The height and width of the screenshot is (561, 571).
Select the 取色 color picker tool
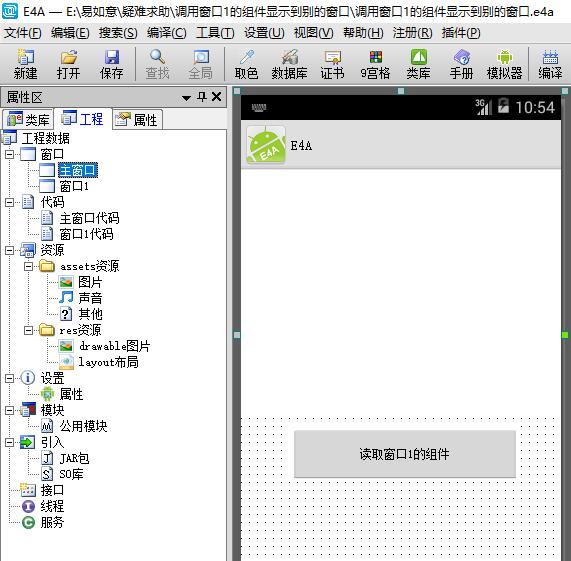(247, 65)
